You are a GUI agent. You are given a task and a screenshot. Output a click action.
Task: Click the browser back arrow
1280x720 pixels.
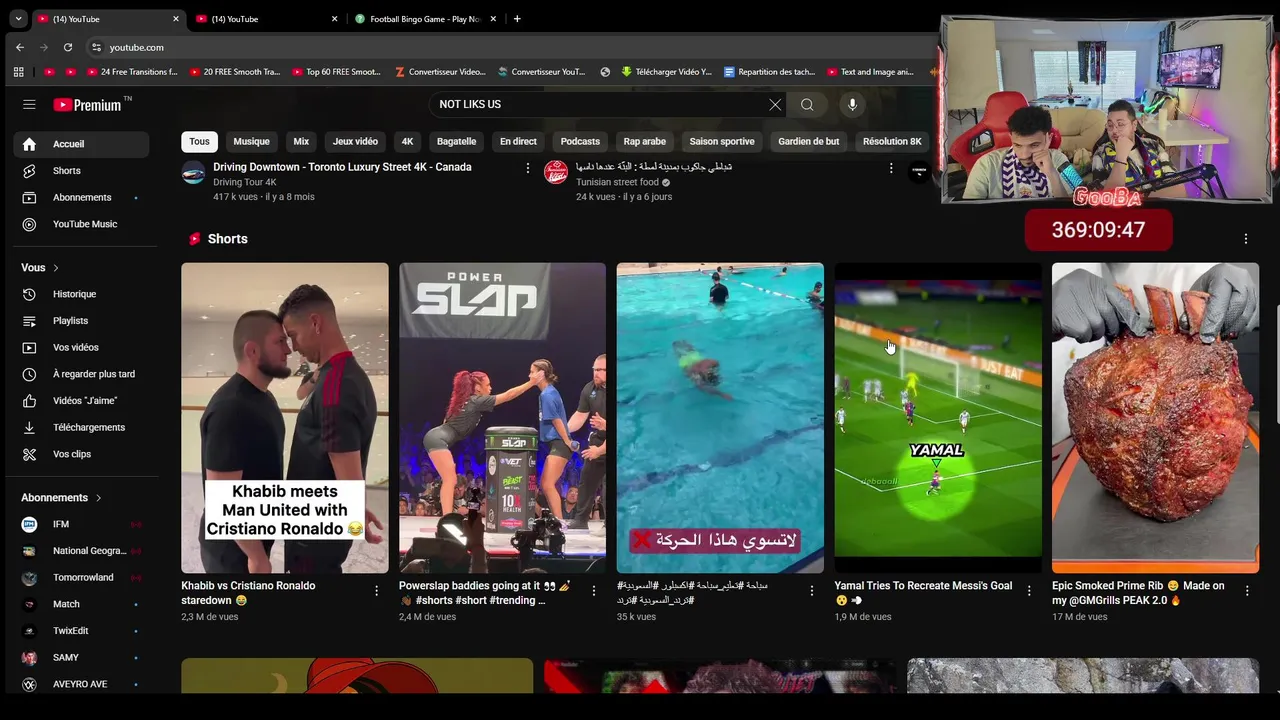[20, 47]
